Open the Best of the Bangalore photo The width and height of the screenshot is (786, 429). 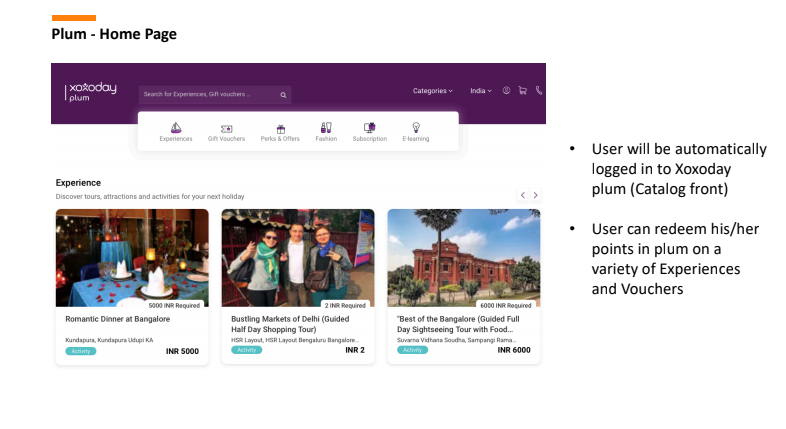pyautogui.click(x=464, y=258)
